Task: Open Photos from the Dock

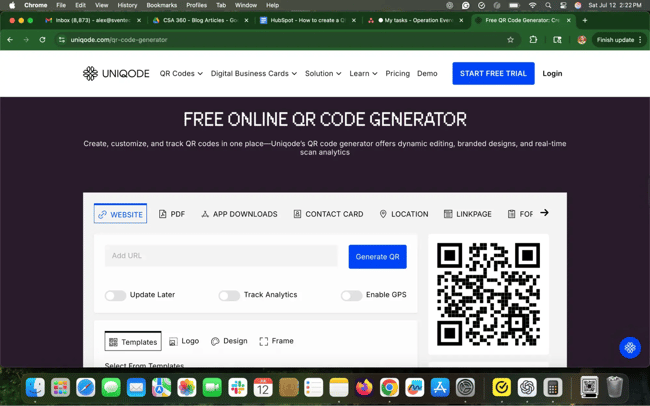Action: click(x=187, y=388)
